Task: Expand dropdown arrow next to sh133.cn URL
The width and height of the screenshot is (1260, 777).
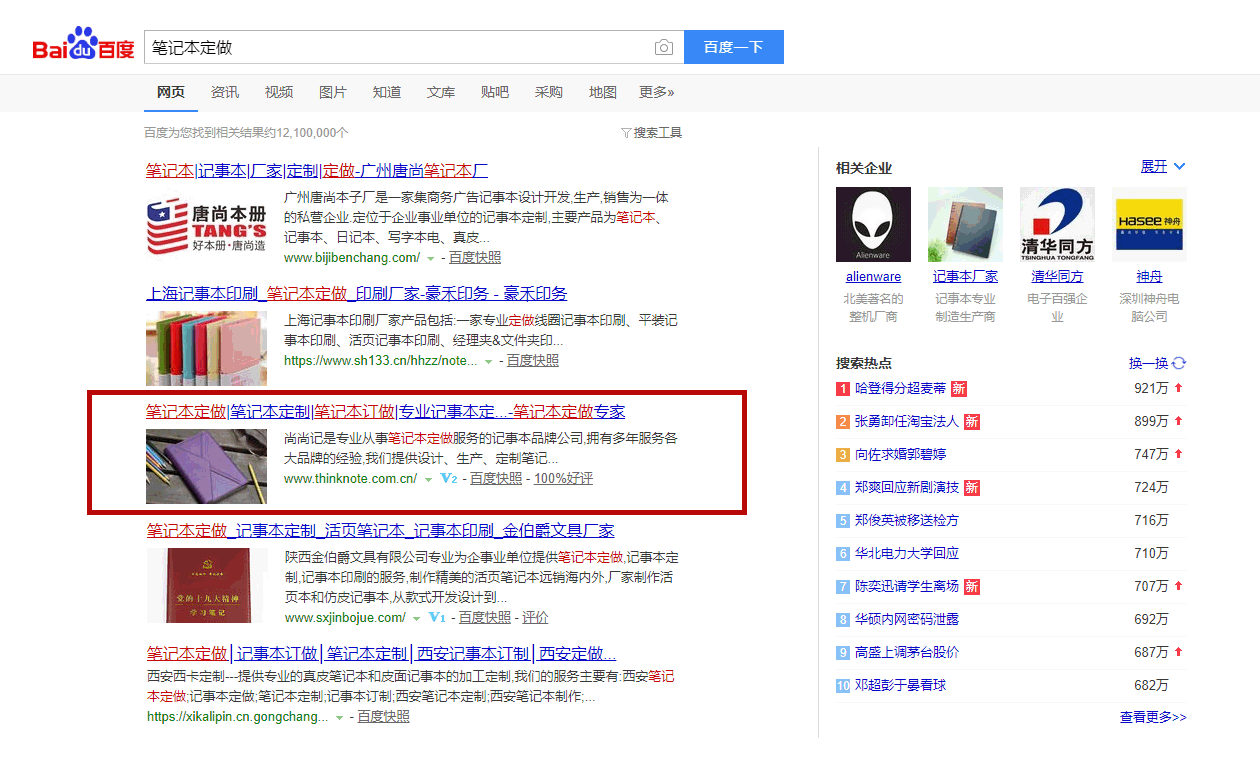Action: pos(488,361)
